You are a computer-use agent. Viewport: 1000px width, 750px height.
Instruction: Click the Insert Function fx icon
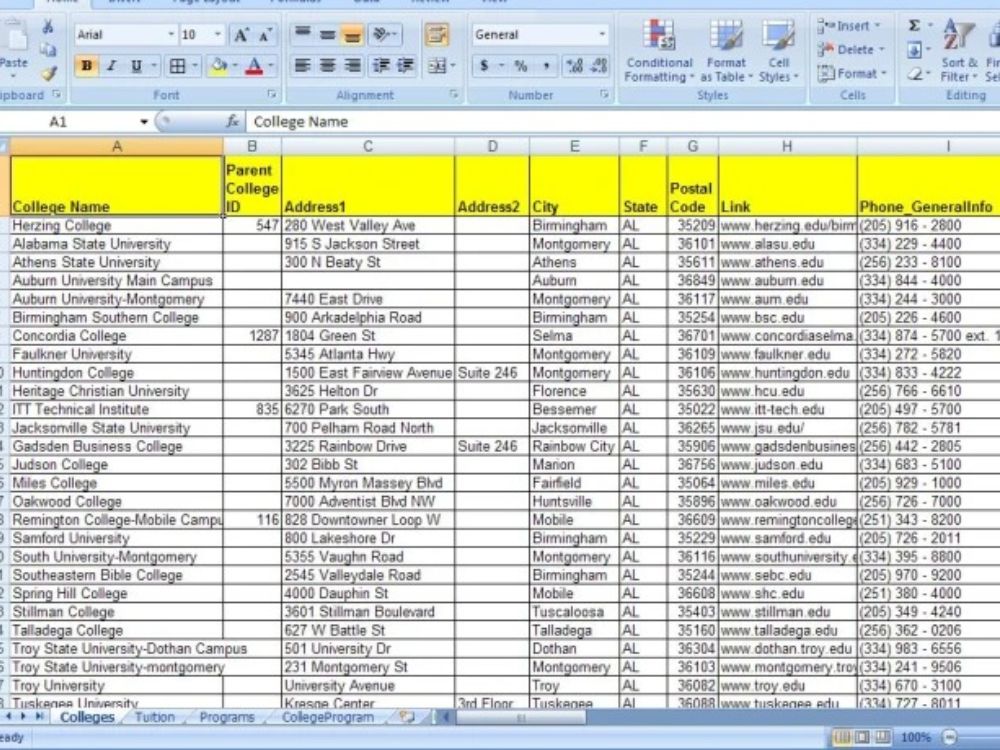click(x=233, y=121)
